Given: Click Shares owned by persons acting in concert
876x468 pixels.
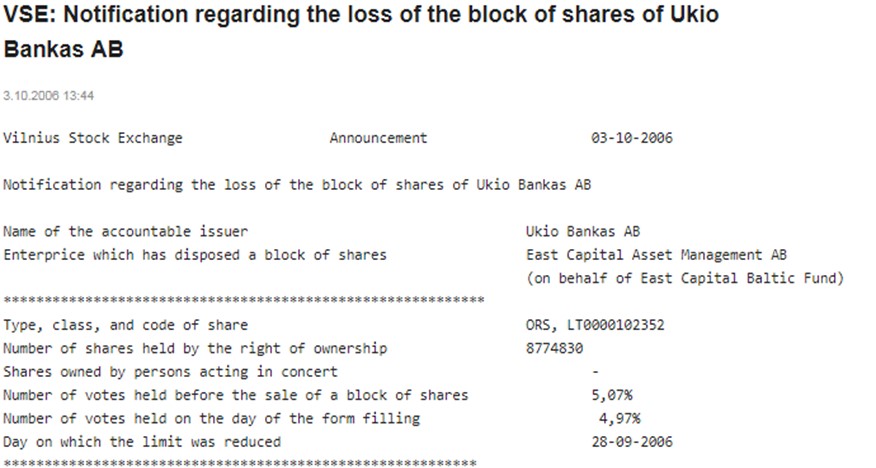Looking at the screenshot, I should pos(170,372).
